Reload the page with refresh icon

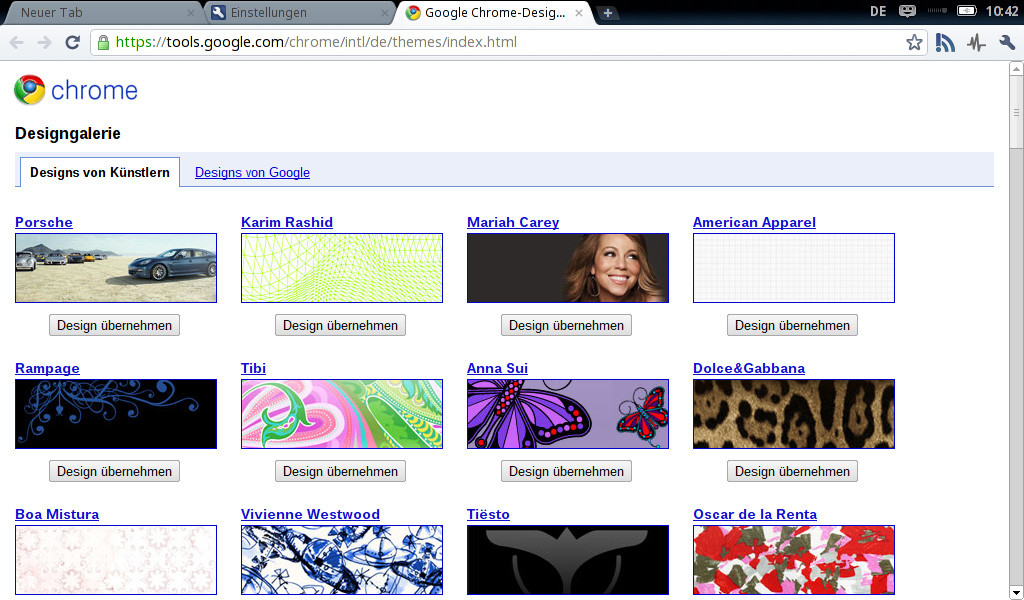coord(72,42)
